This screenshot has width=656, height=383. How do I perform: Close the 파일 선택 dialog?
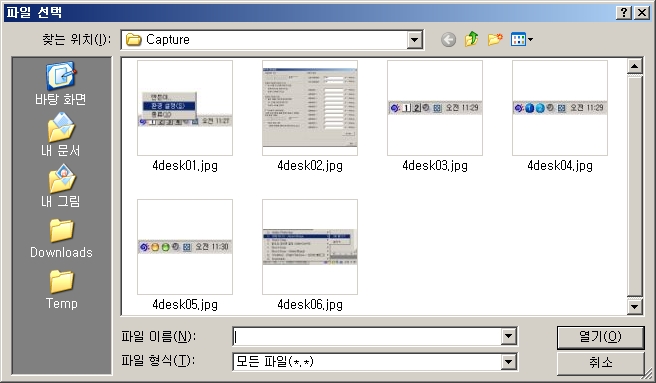pyautogui.click(x=641, y=13)
